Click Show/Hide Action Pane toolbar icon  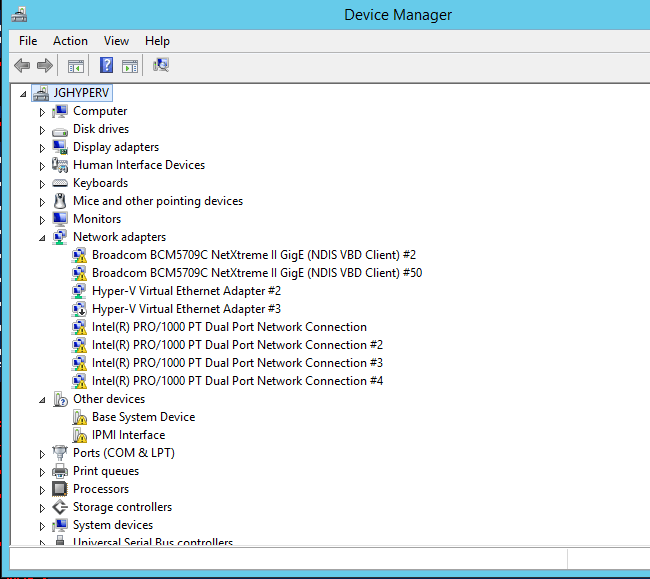130,66
